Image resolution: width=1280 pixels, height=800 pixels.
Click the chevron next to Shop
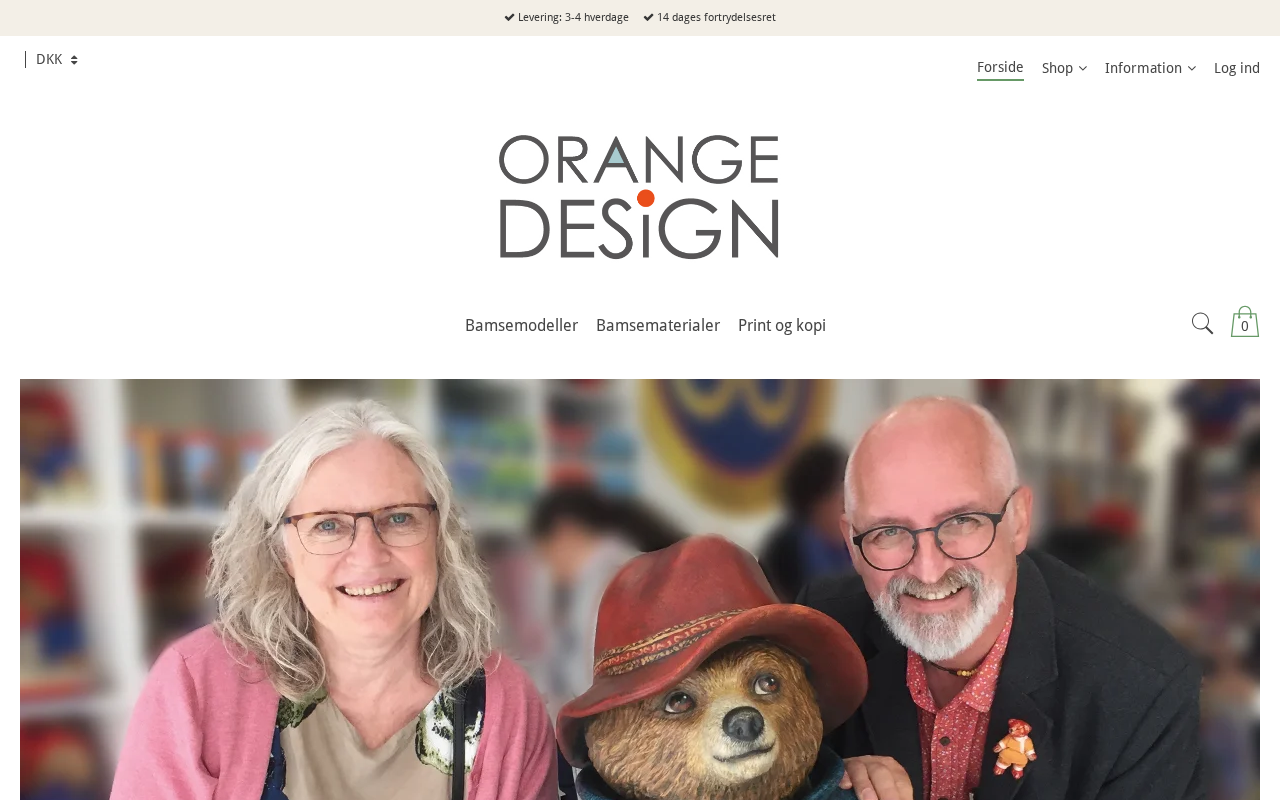coord(1082,68)
